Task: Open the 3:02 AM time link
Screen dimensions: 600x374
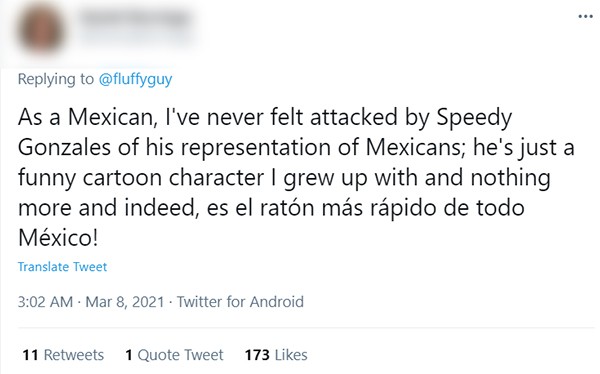Action: pos(45,302)
